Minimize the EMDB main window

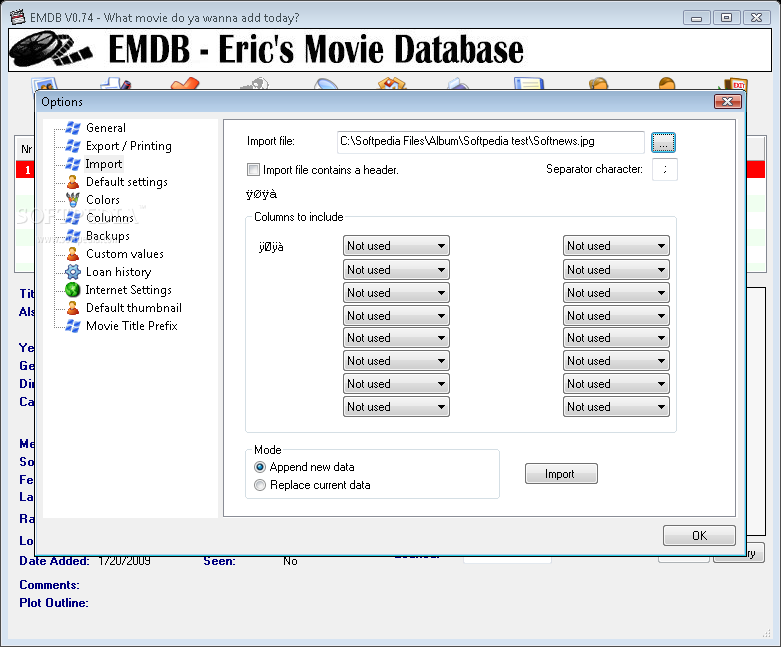click(x=696, y=18)
